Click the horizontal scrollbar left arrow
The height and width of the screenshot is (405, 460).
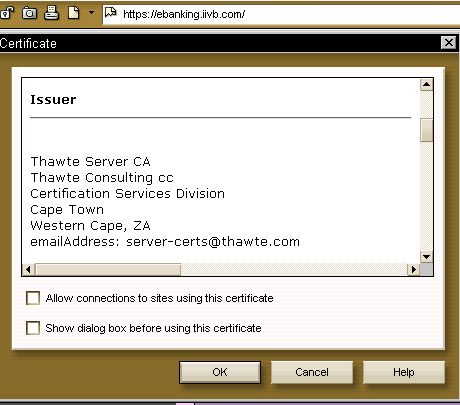click(x=28, y=269)
